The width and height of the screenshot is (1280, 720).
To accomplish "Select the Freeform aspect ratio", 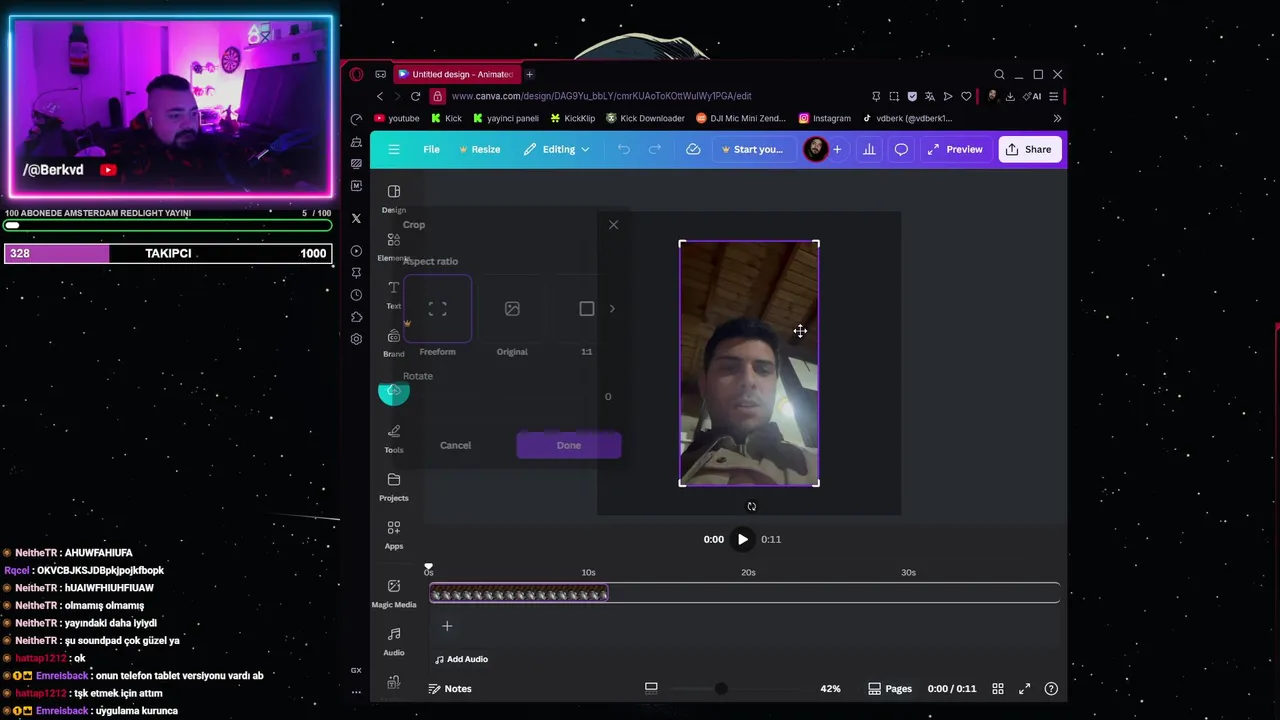I will pos(437,309).
